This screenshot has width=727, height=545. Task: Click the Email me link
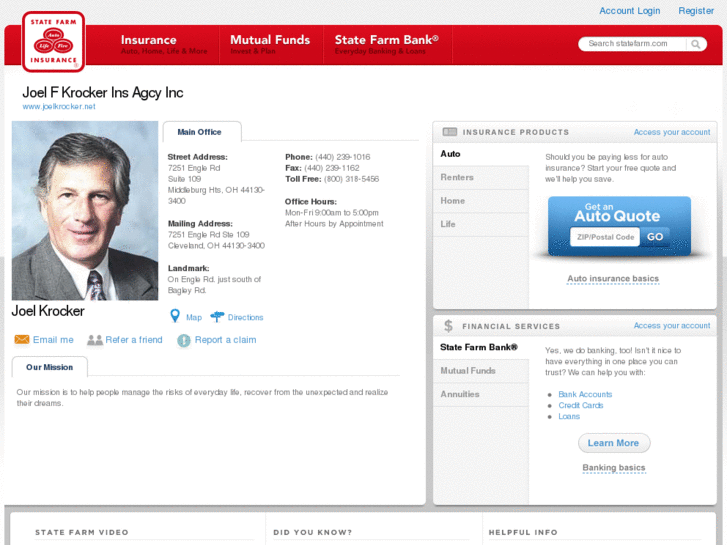pos(53,340)
